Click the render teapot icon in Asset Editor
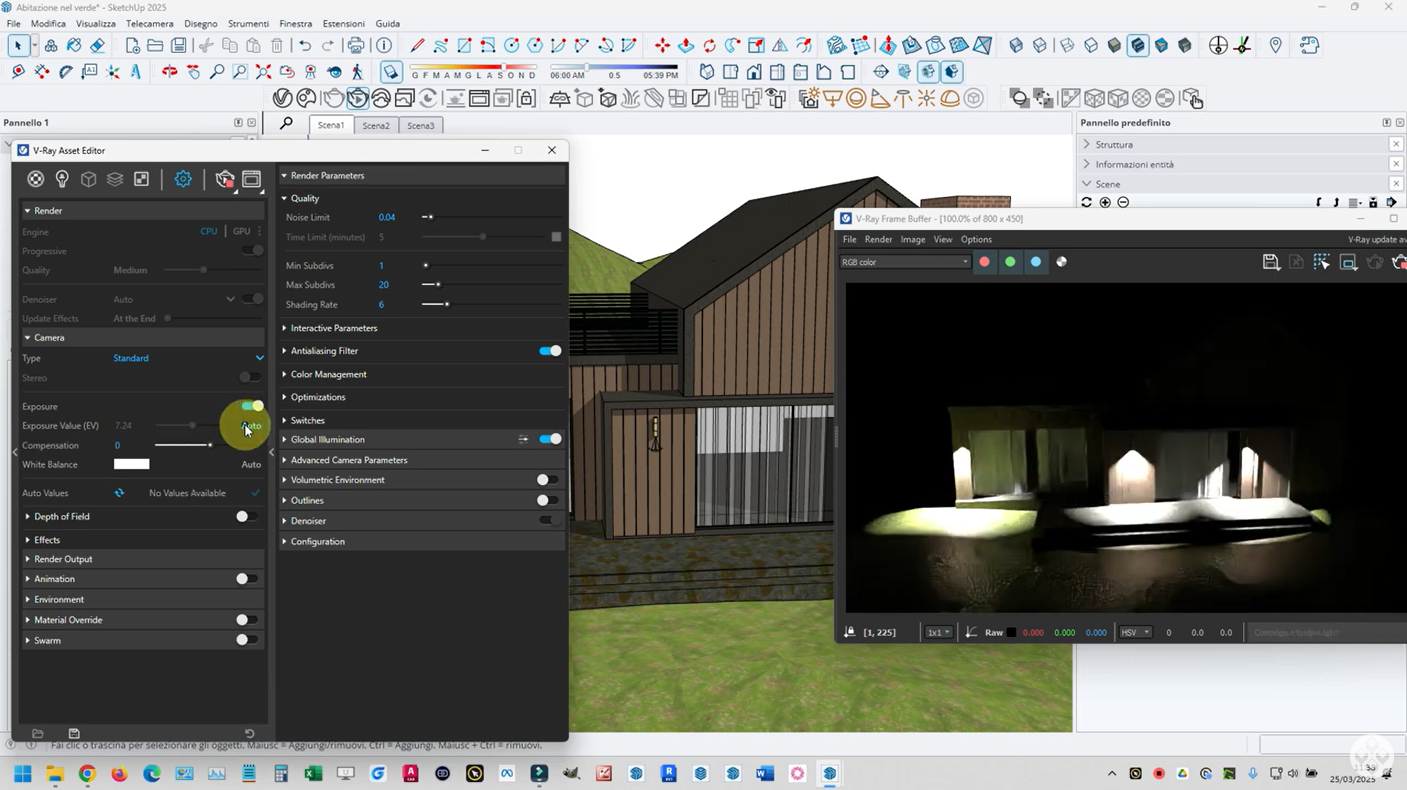Viewport: 1407px width, 790px height. click(225, 179)
